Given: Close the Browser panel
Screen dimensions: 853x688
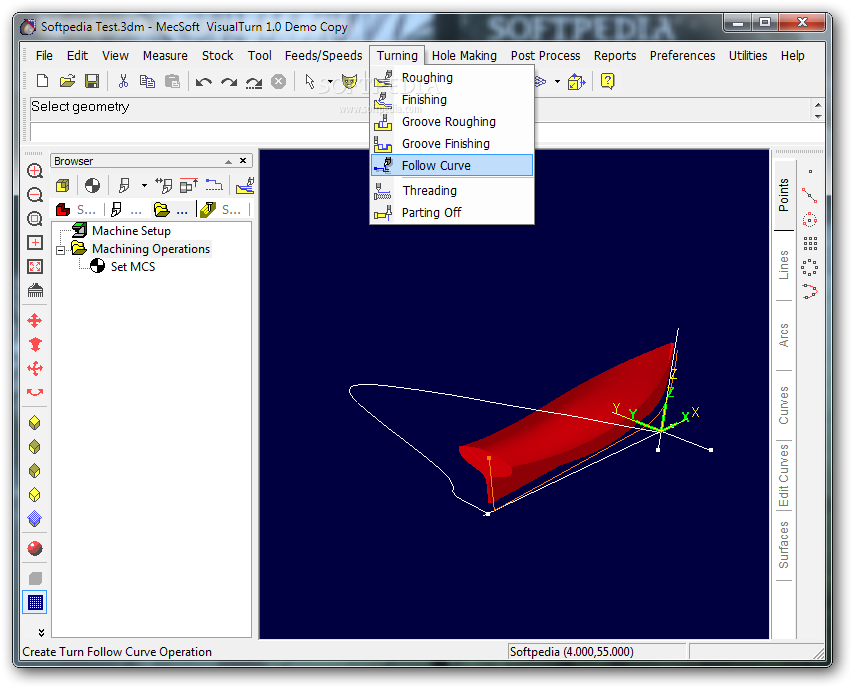Looking at the screenshot, I should coord(243,161).
